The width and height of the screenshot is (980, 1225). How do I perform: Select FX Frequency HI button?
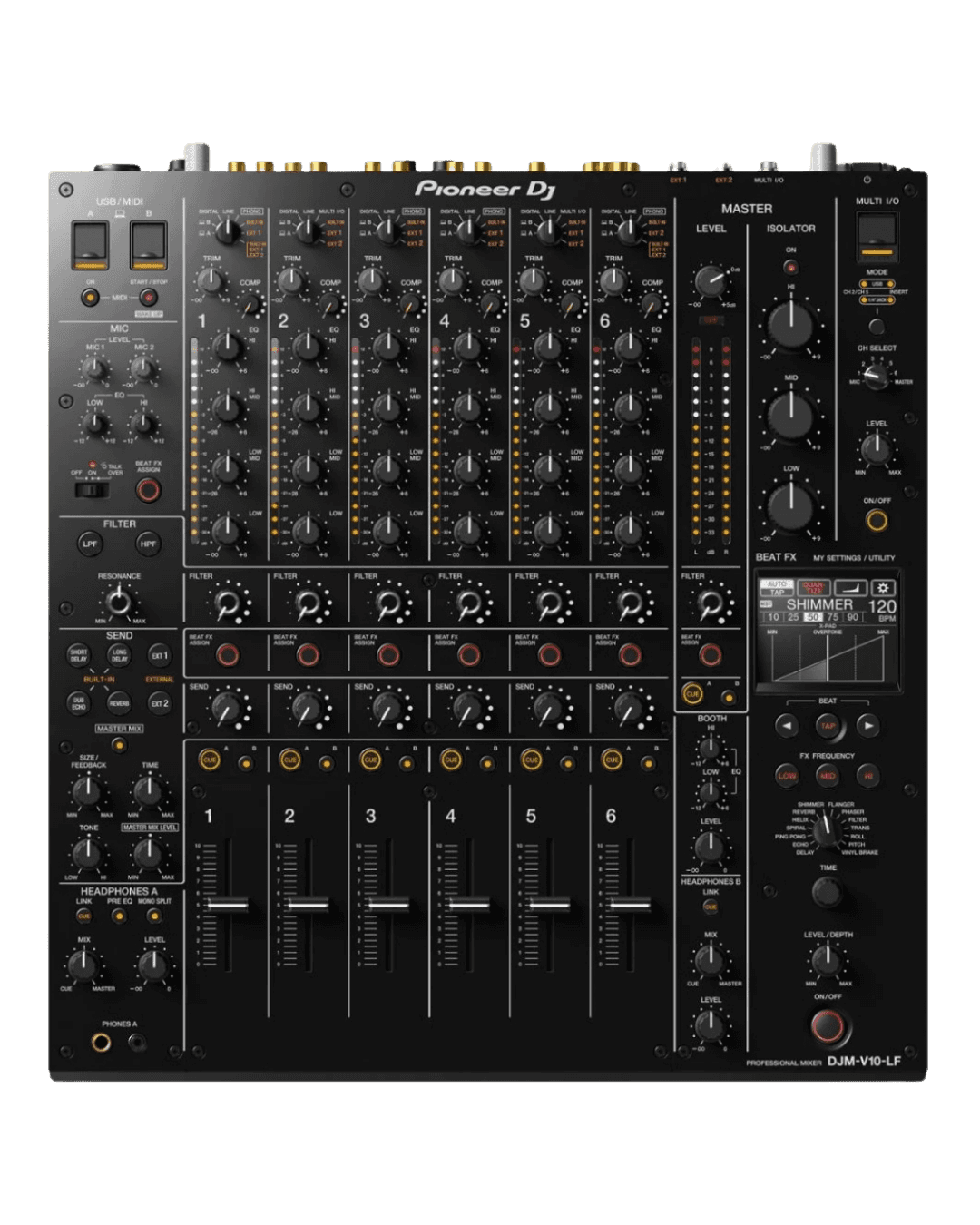(x=868, y=776)
